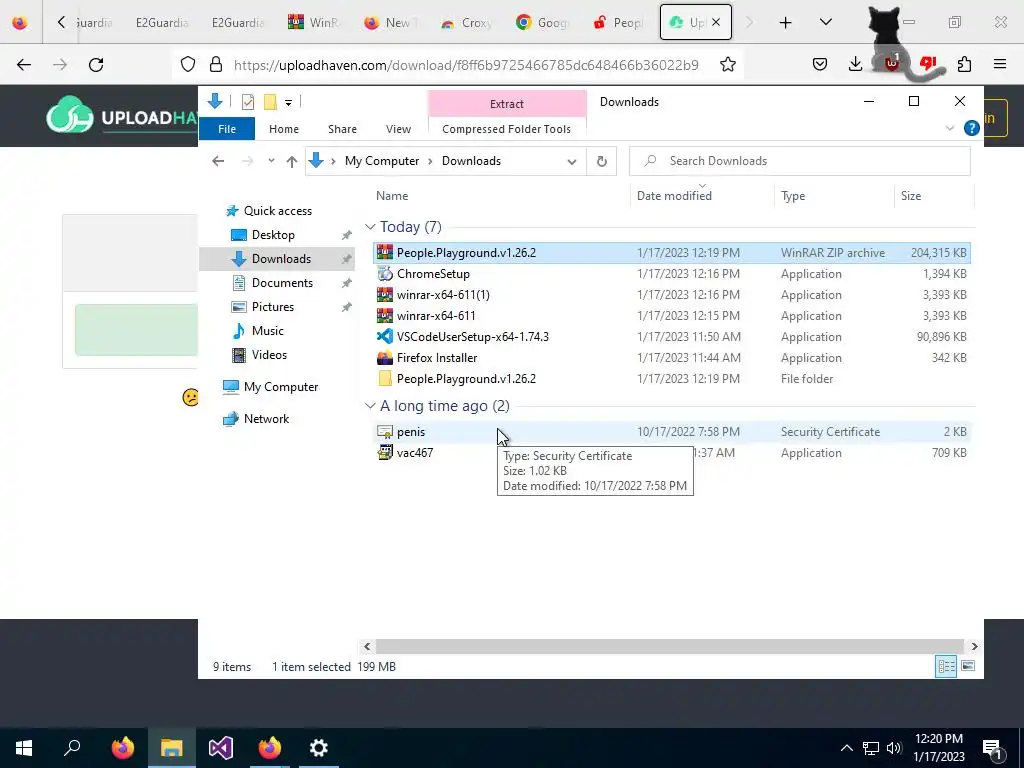Open the Firefox Extensions puzzle icon
The image size is (1024, 768).
tap(964, 65)
